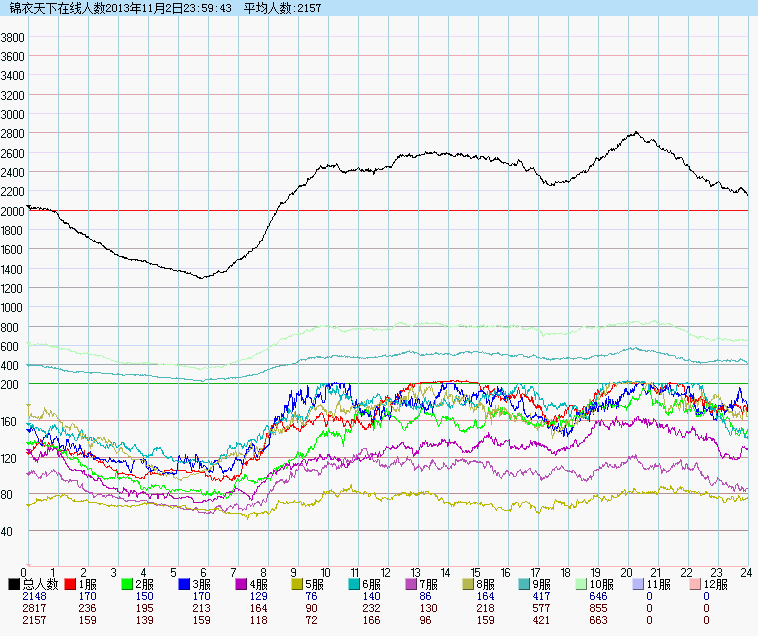Click the red 1服 legend swatch
Image resolution: width=758 pixels, height=636 pixels.
tap(71, 584)
